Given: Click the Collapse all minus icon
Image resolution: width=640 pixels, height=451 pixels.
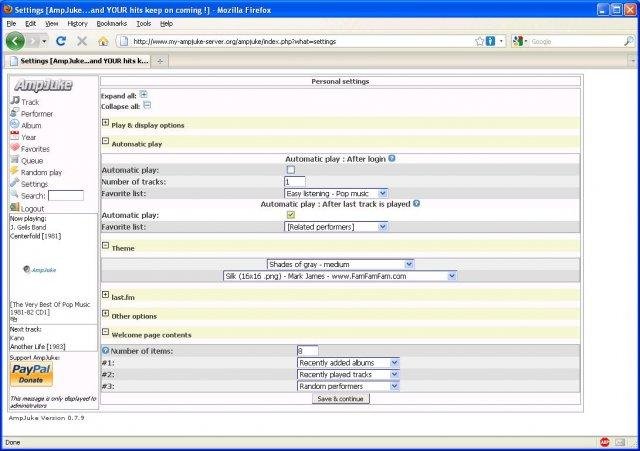Looking at the screenshot, I should pyautogui.click(x=147, y=104).
